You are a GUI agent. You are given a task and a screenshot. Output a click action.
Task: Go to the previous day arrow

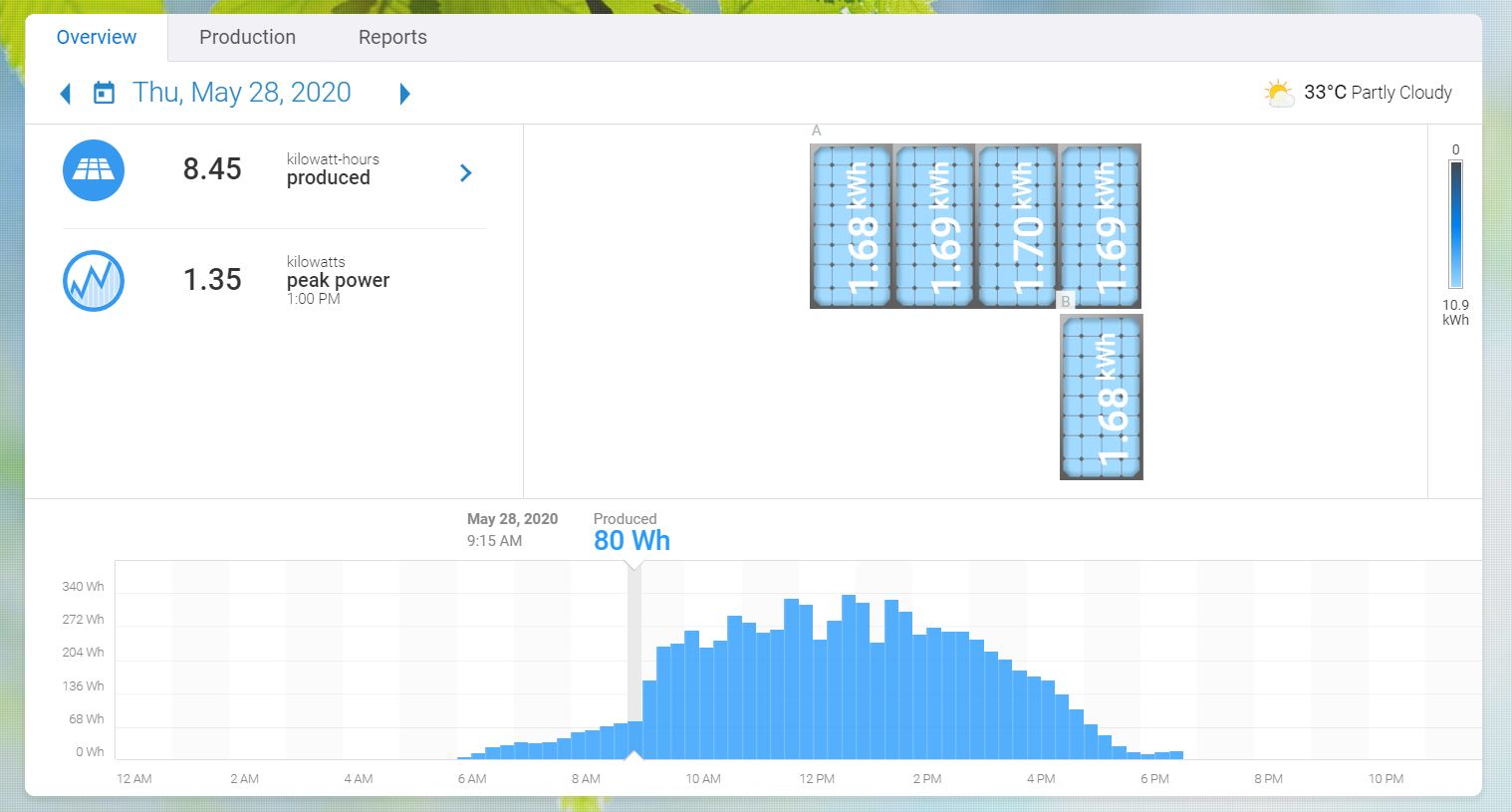pos(66,94)
